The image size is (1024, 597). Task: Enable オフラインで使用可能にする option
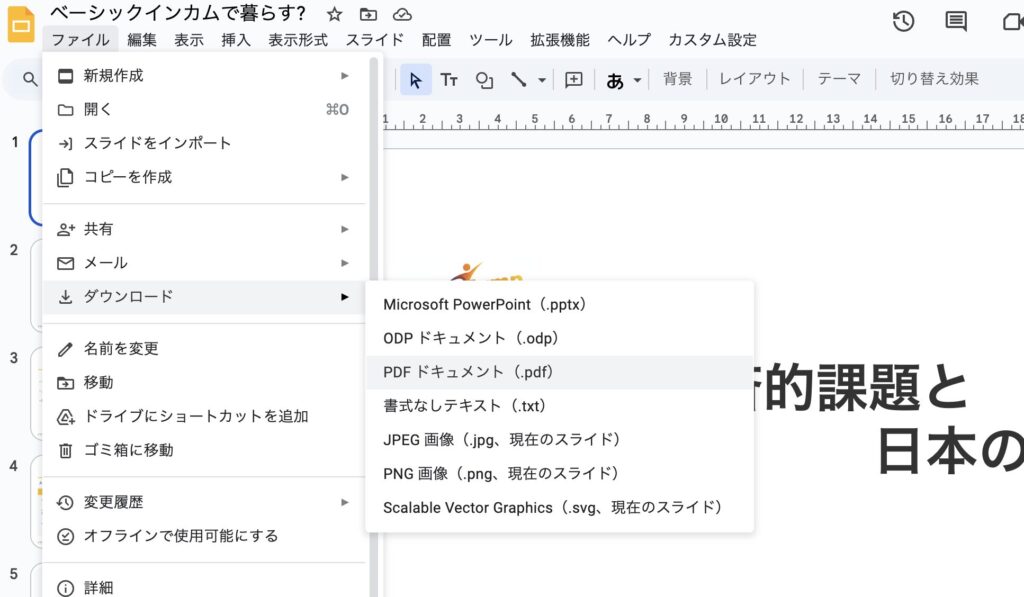pos(180,536)
